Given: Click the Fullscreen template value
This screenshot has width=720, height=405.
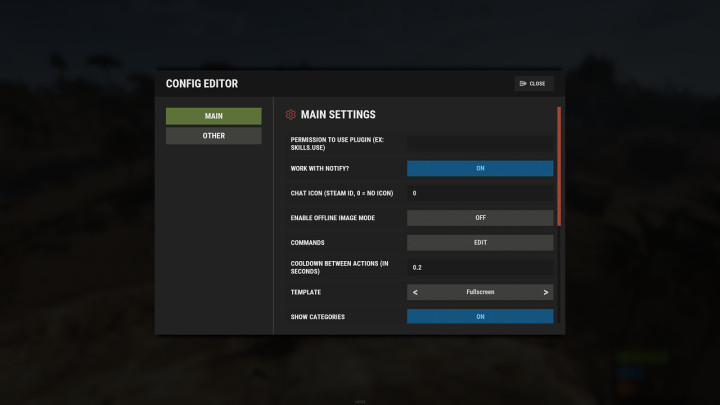Looking at the screenshot, I should (480, 292).
